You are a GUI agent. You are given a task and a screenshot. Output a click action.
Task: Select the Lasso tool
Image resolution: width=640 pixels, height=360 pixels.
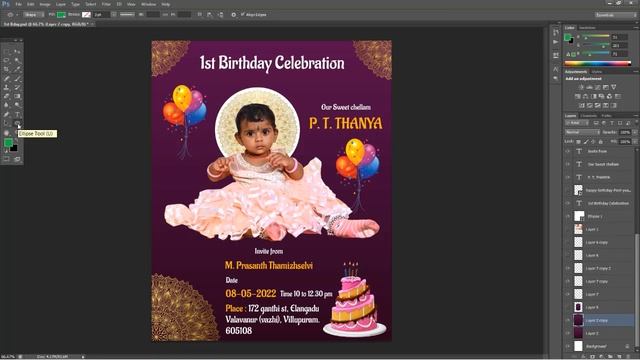coord(7,60)
